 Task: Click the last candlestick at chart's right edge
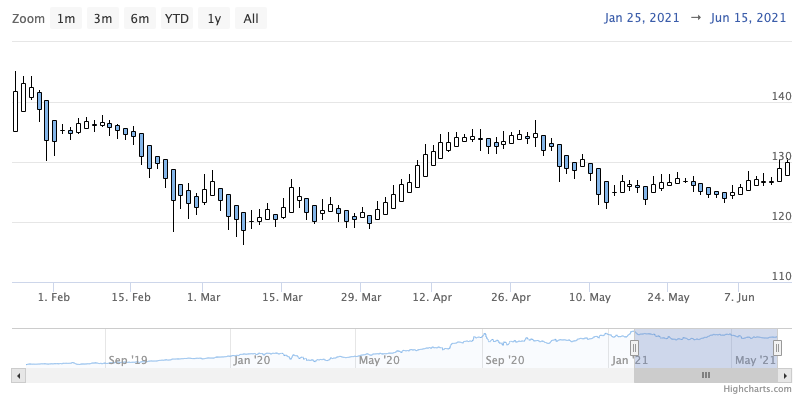[x=787, y=168]
